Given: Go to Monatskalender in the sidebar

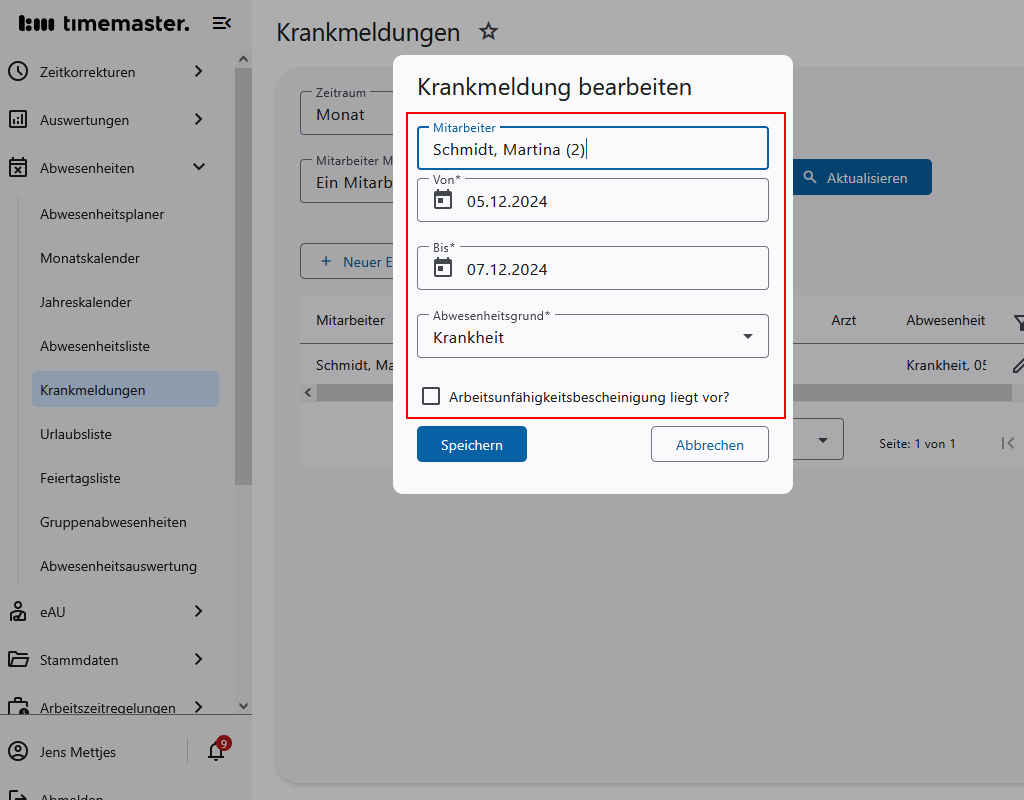Looking at the screenshot, I should (x=90, y=258).
